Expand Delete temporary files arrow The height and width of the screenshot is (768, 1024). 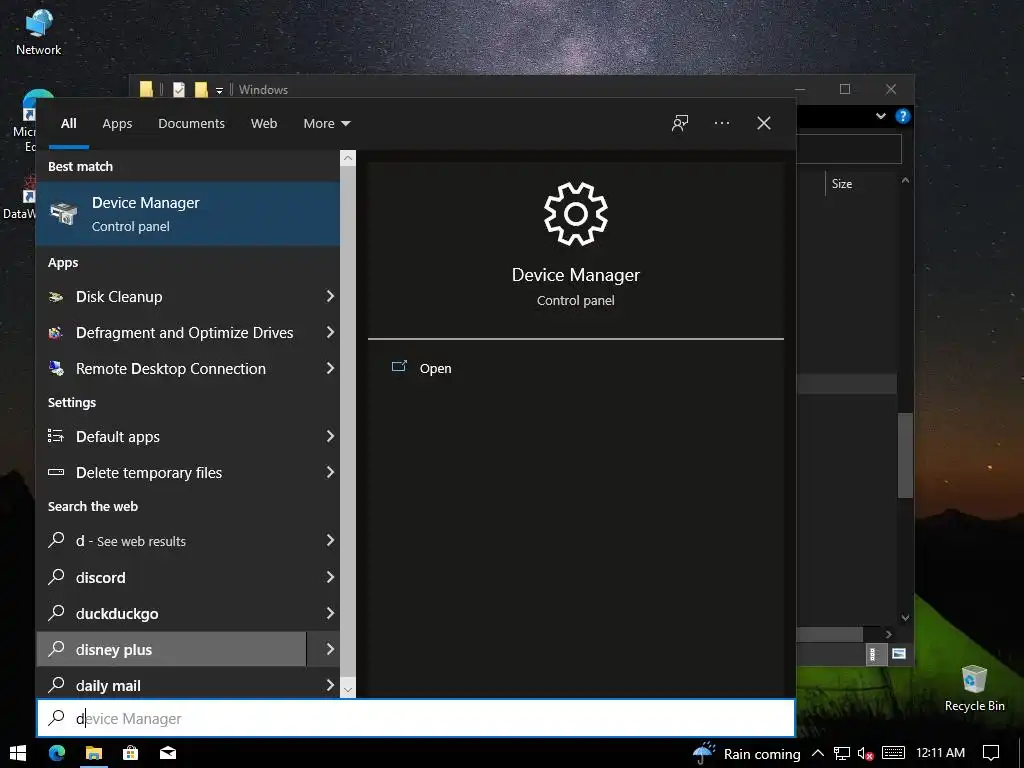(330, 472)
